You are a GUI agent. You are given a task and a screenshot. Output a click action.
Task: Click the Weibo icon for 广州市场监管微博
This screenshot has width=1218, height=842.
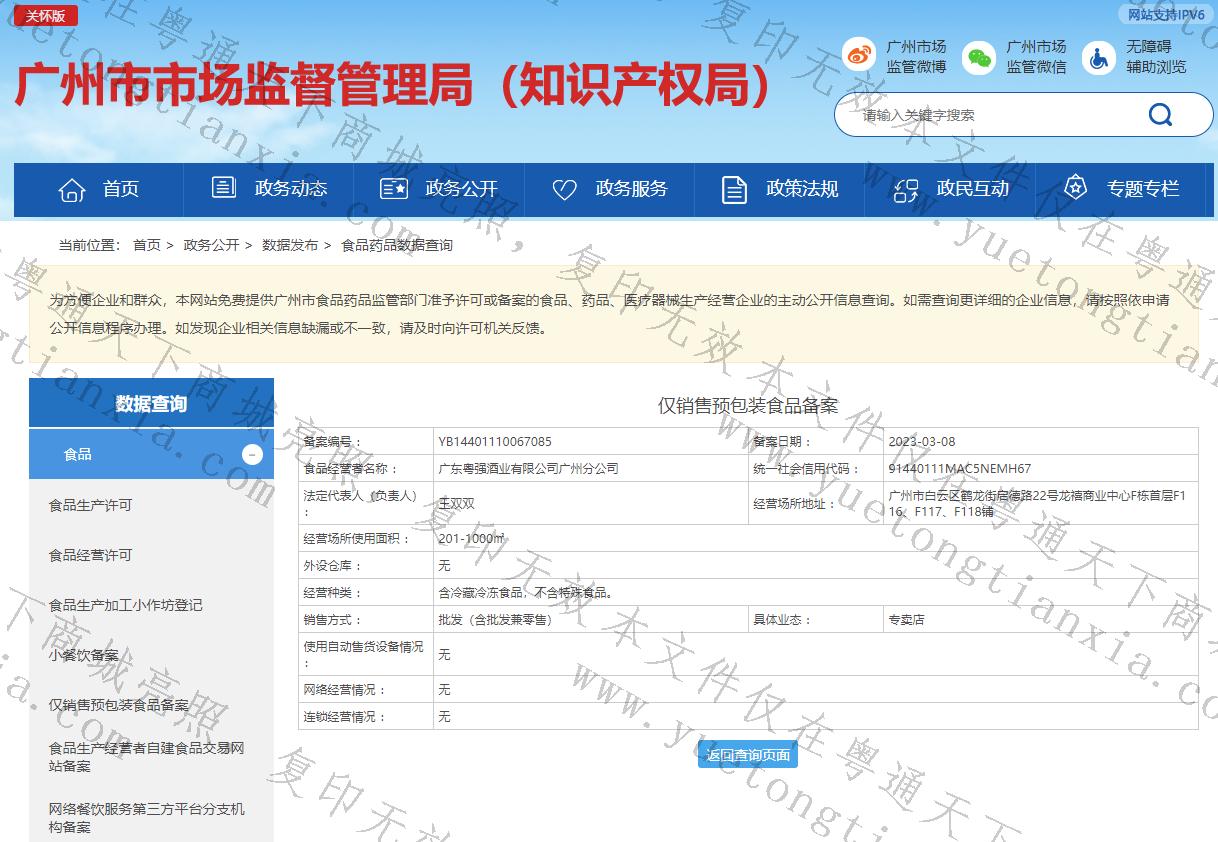point(858,56)
